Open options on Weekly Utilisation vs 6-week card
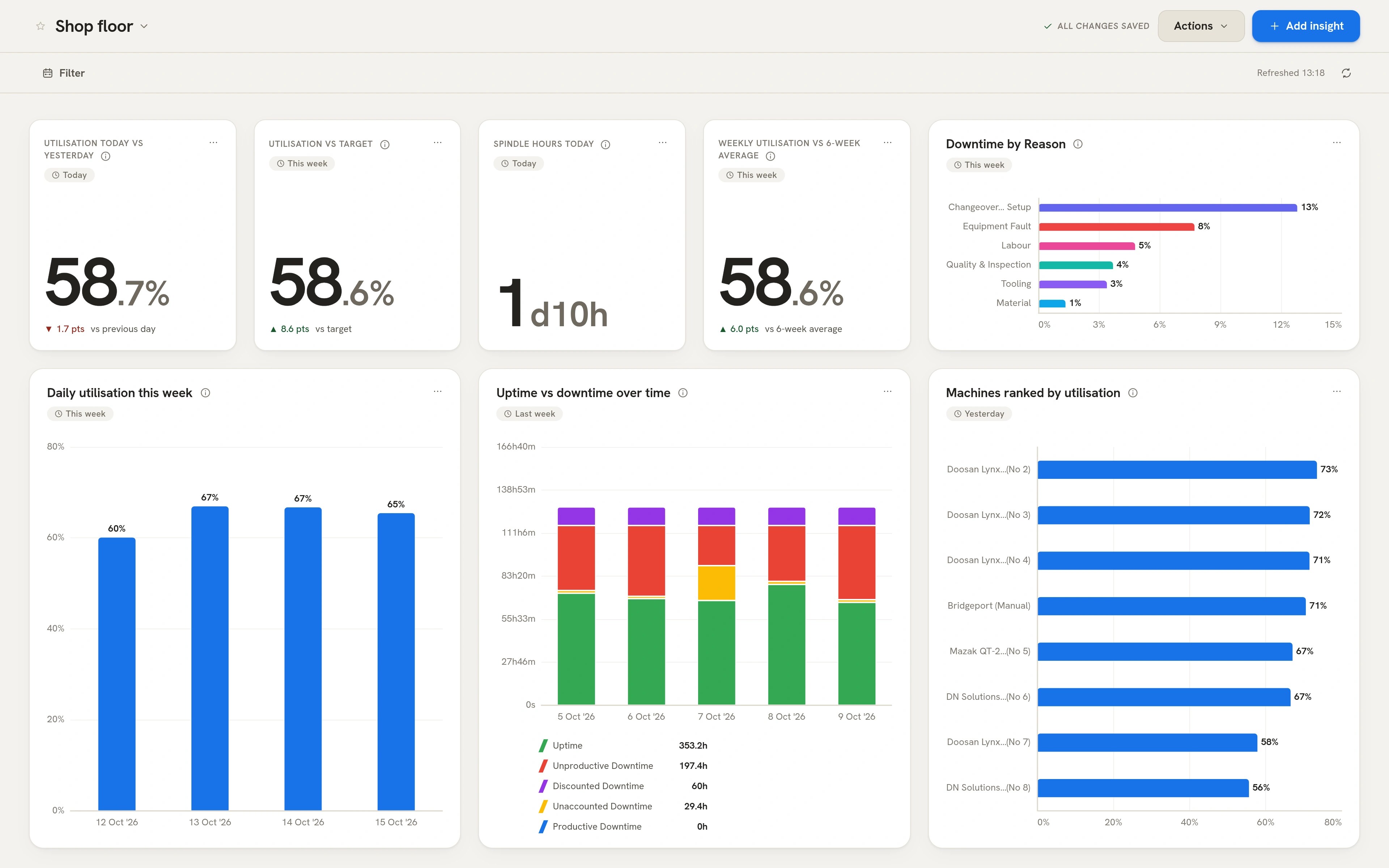 [x=888, y=142]
